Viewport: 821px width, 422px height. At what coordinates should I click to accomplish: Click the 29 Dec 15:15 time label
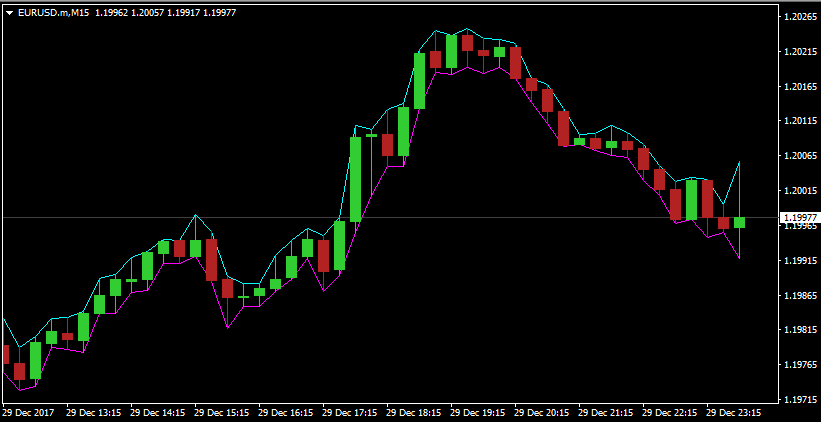click(x=221, y=413)
